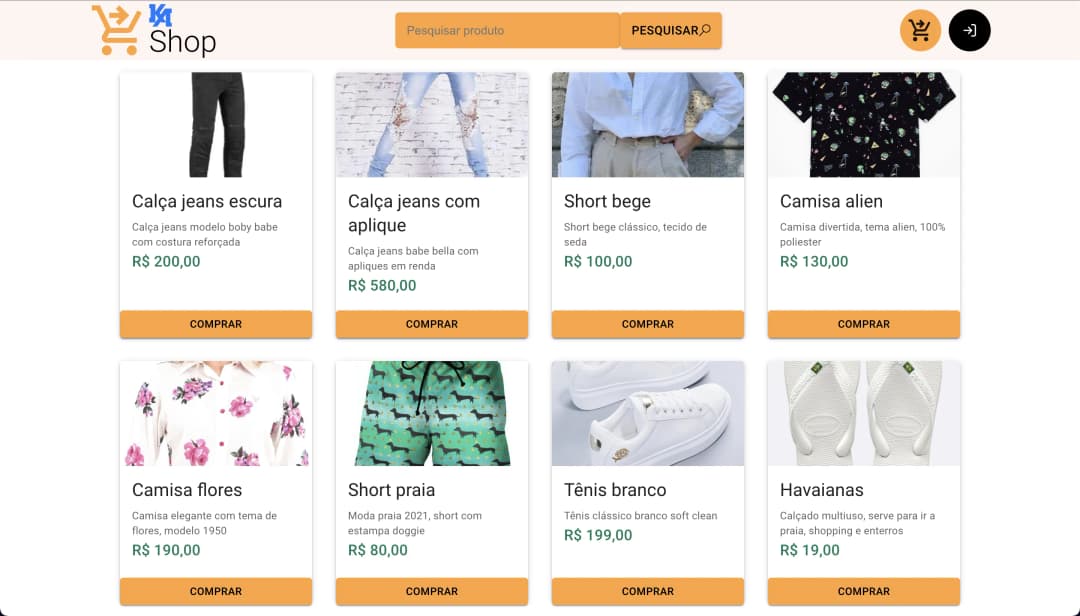Click the Tênis branco sneaker image
The width and height of the screenshot is (1080, 616).
(x=647, y=414)
